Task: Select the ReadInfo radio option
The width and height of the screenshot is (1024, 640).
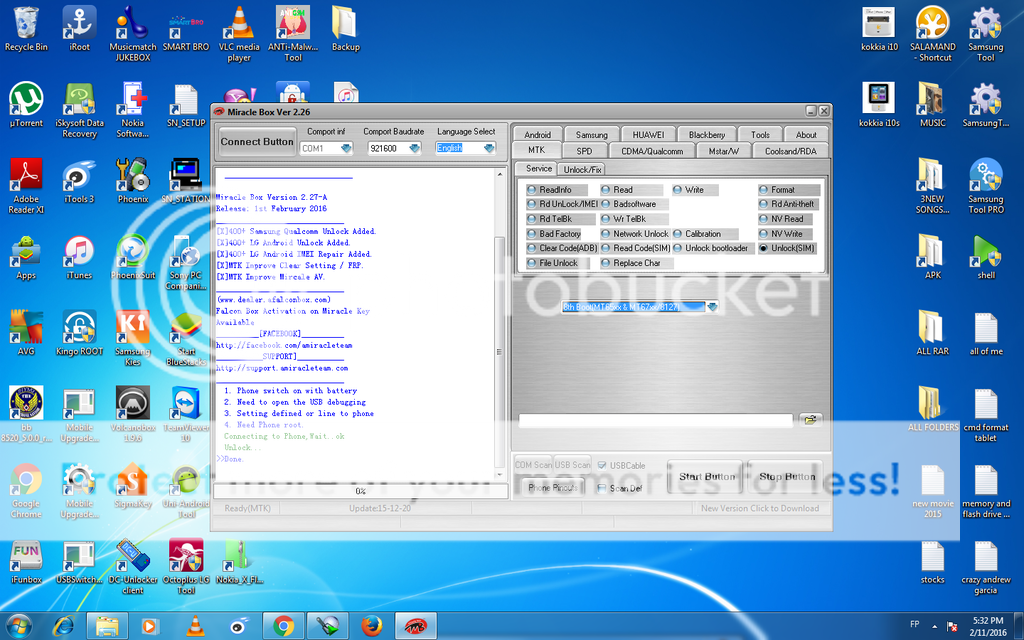Action: point(532,189)
